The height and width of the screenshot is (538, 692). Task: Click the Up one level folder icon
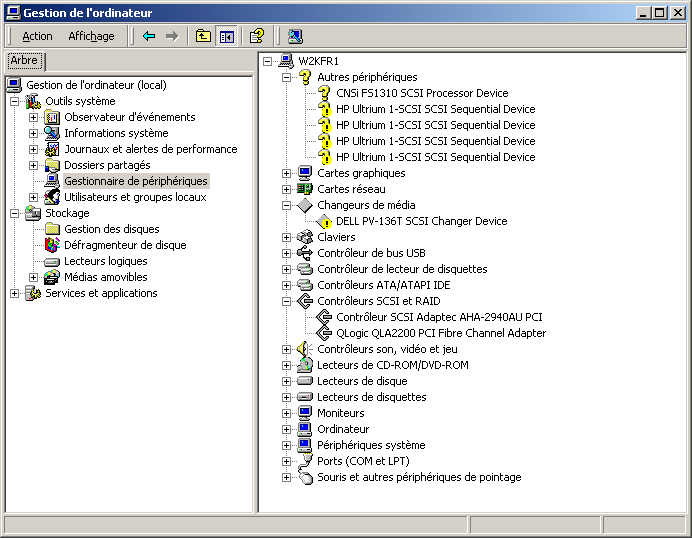tap(203, 36)
